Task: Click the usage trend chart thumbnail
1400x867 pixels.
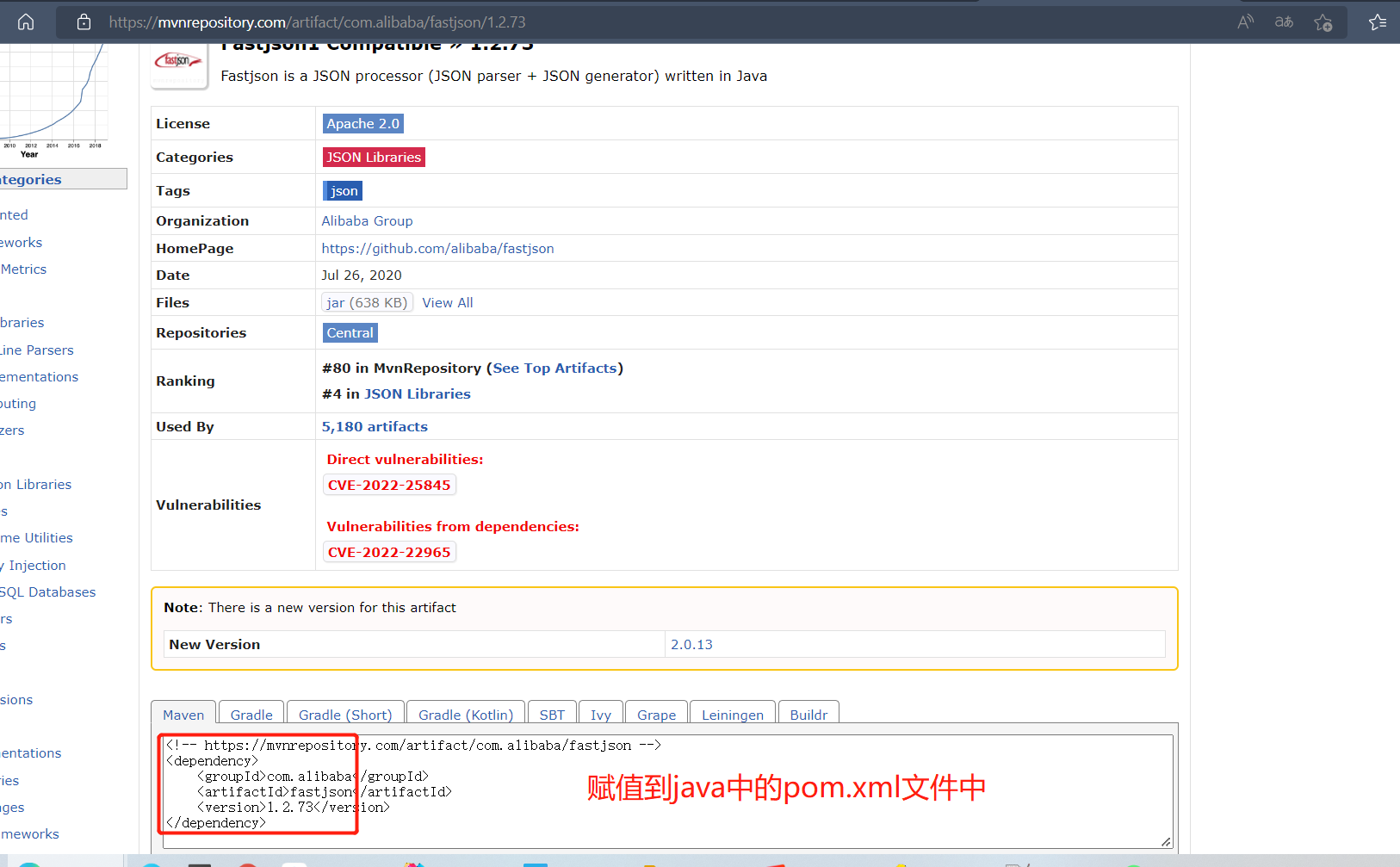Action: pyautogui.click(x=53, y=102)
